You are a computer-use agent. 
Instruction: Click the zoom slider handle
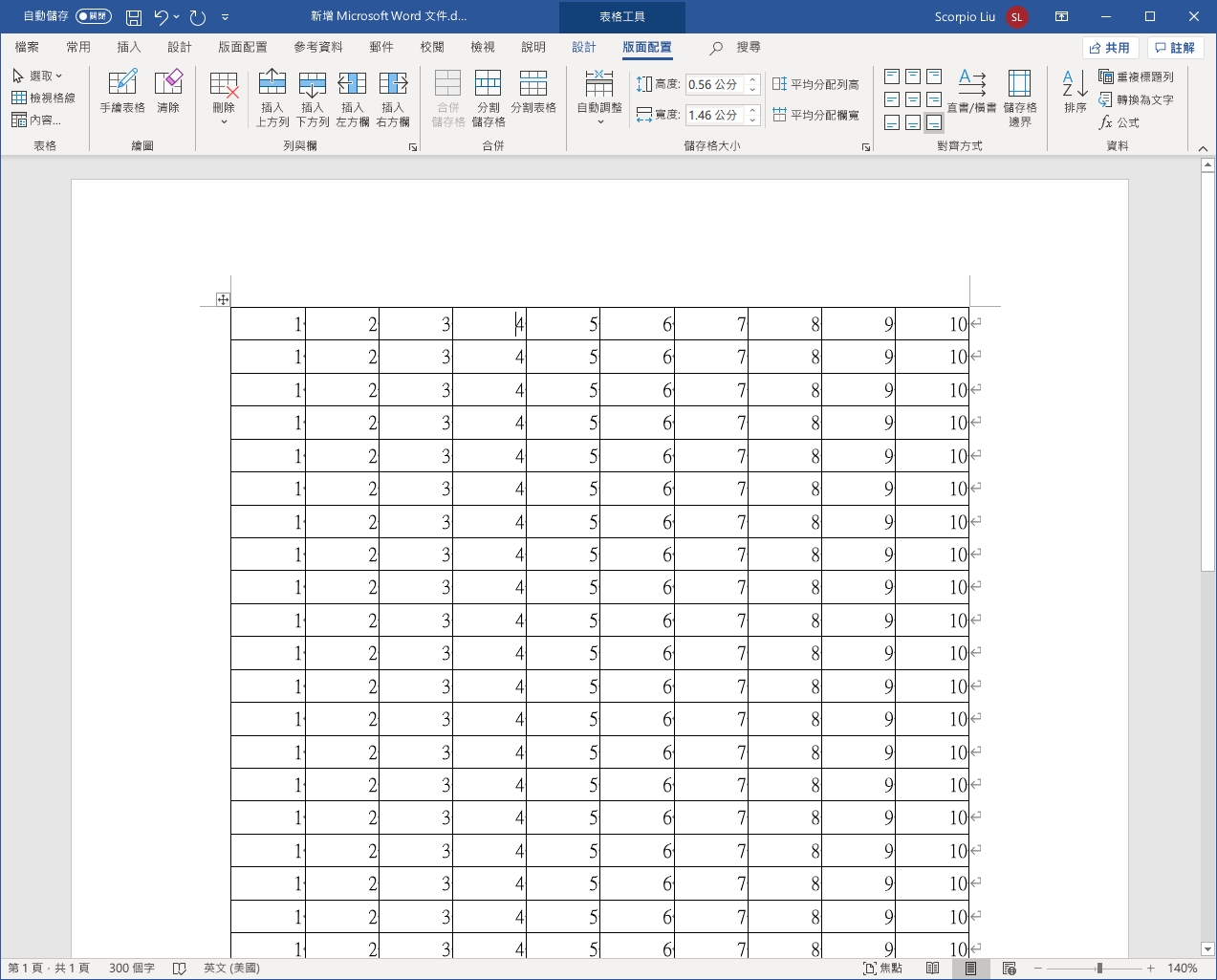1099,969
